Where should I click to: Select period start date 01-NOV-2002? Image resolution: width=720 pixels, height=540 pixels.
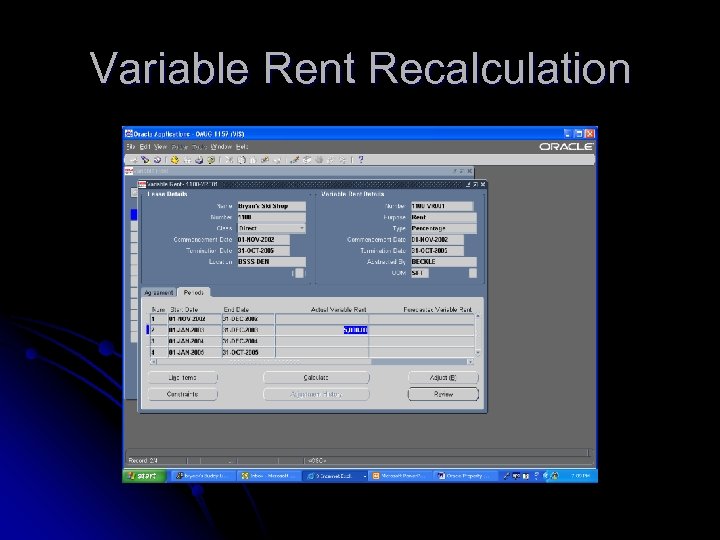(195, 319)
